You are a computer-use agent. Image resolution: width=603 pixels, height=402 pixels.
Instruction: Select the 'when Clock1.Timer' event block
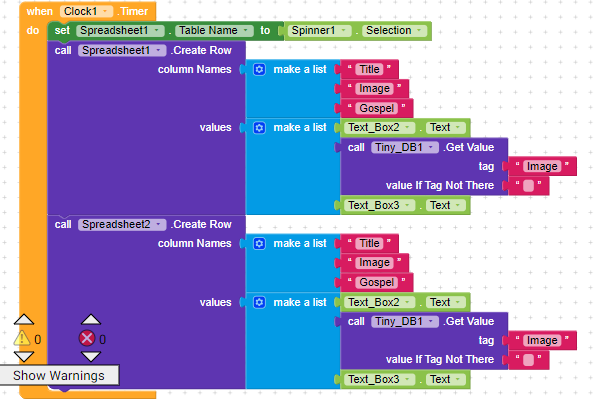coord(40,12)
